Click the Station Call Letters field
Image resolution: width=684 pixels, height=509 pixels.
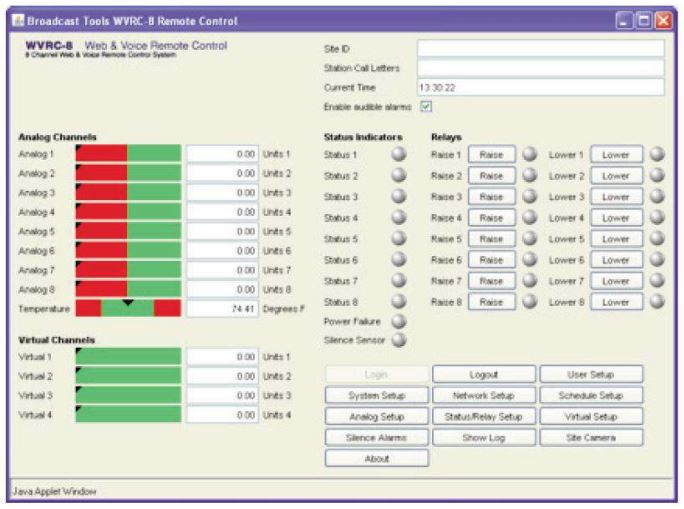[540, 68]
